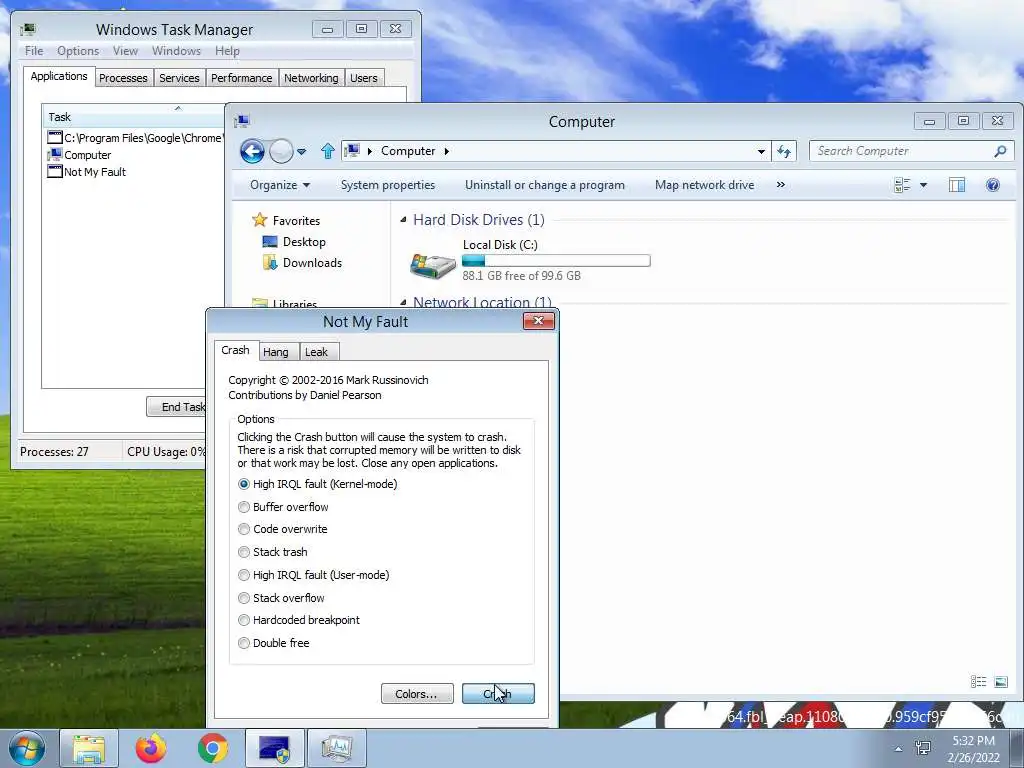Click the Back arrow in Computer window
The height and width of the screenshot is (768, 1024).
coord(252,152)
